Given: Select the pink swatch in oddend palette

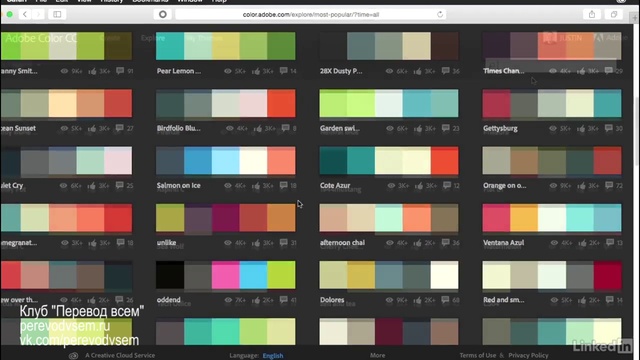Looking at the screenshot, I should click(x=225, y=275).
